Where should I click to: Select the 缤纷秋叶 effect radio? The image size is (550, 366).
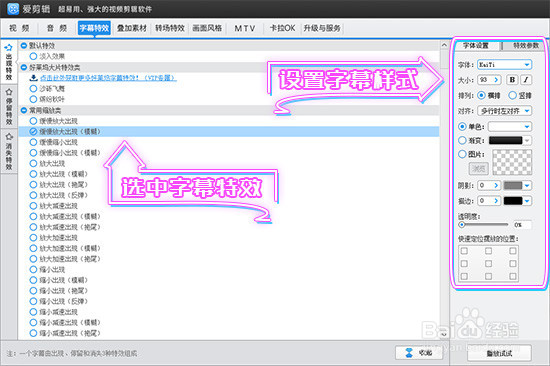(33, 99)
